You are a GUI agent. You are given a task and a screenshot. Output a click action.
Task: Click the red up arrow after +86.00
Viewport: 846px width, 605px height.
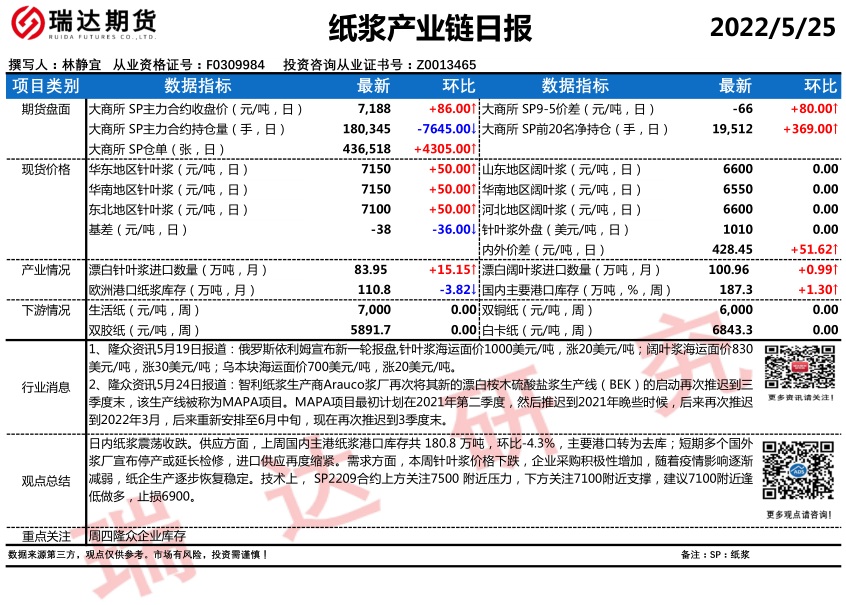(473, 109)
